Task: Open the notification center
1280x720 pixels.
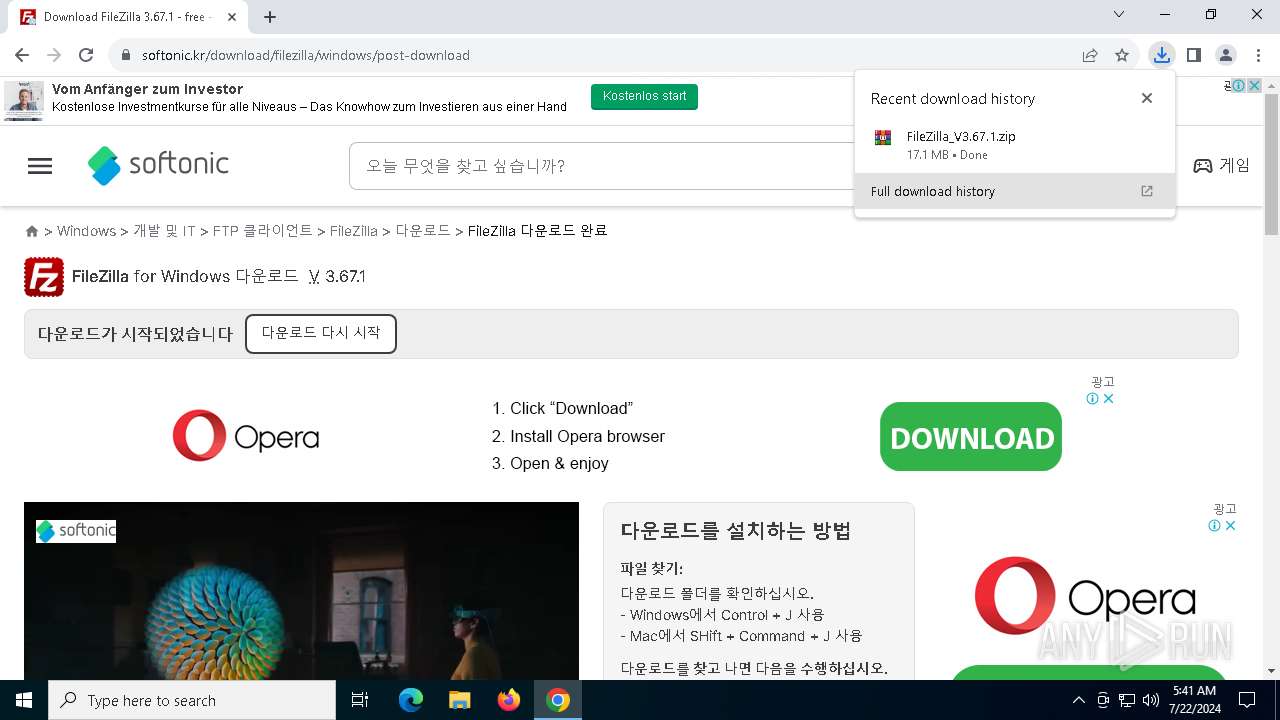Action: pos(1247,700)
